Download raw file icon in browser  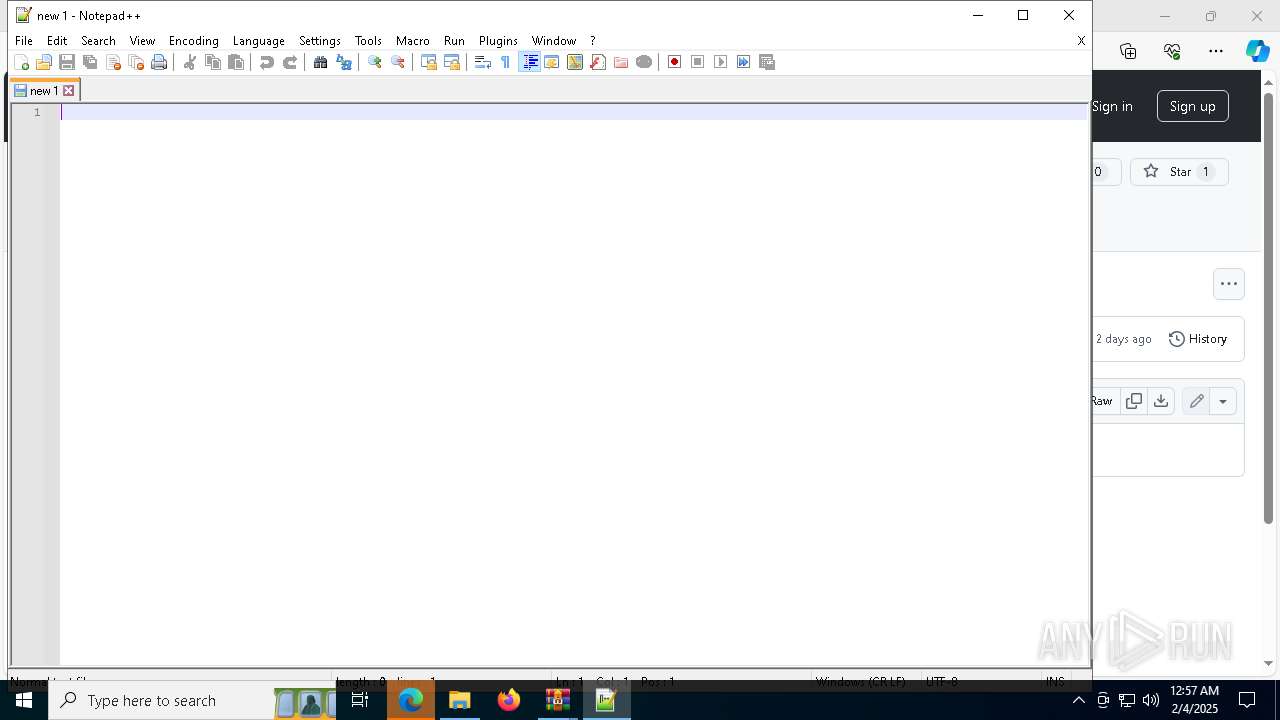tap(1161, 401)
